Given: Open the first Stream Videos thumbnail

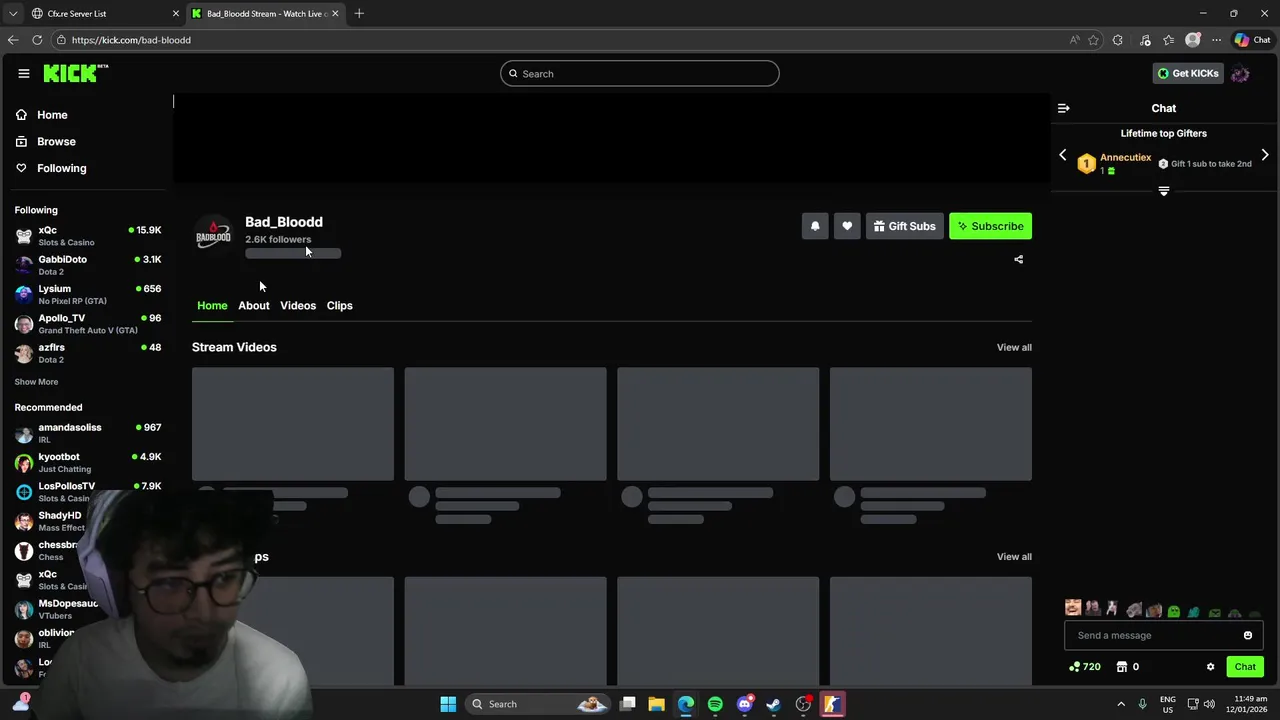Looking at the screenshot, I should (x=293, y=424).
